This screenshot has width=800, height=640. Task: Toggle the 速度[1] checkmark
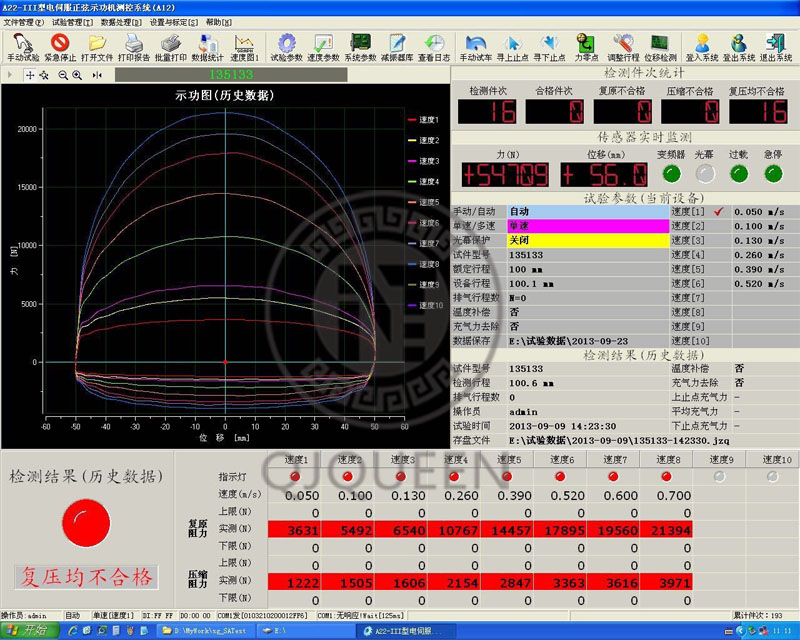pos(718,211)
